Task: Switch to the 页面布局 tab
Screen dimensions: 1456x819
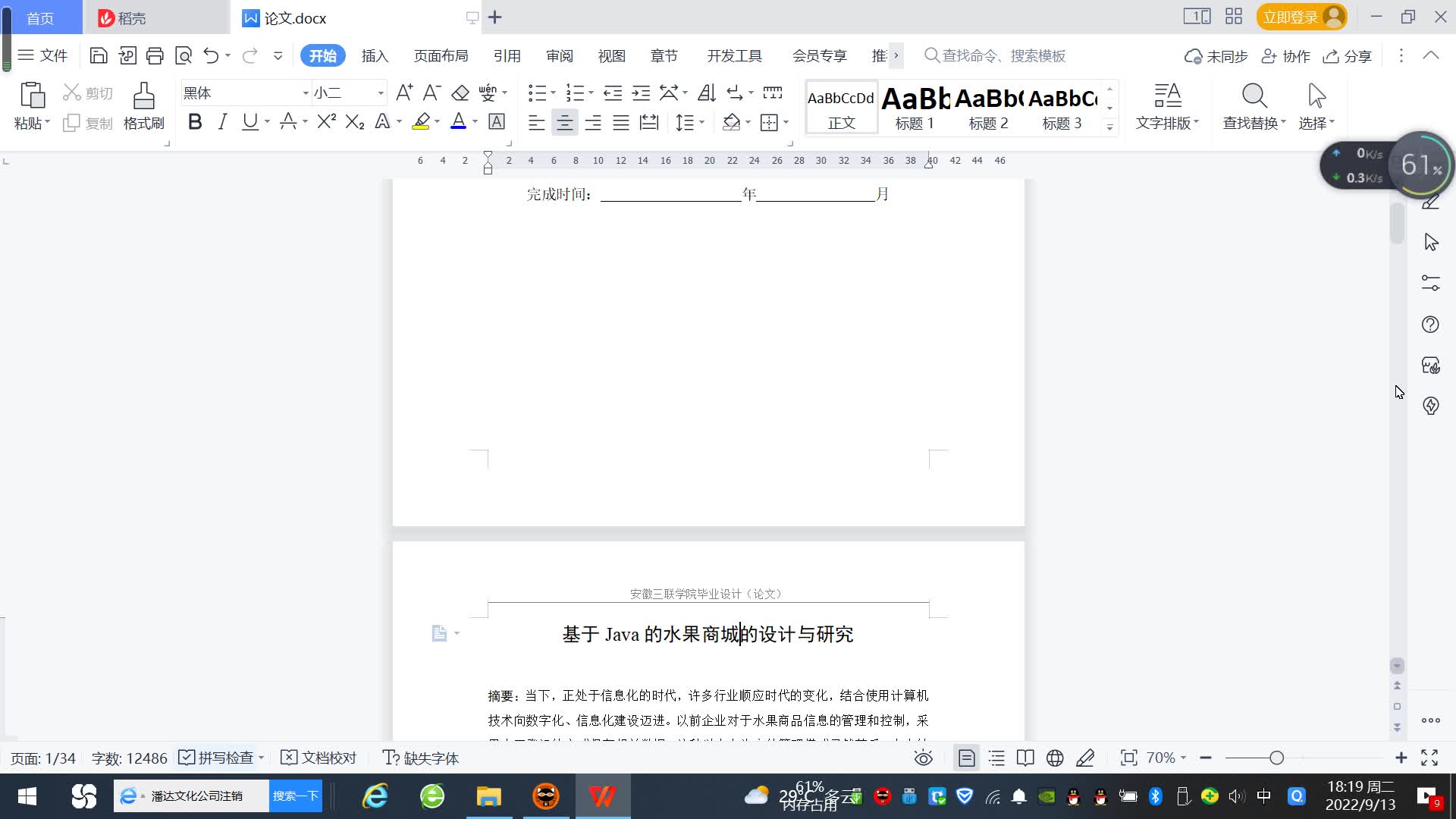Action: pyautogui.click(x=441, y=56)
